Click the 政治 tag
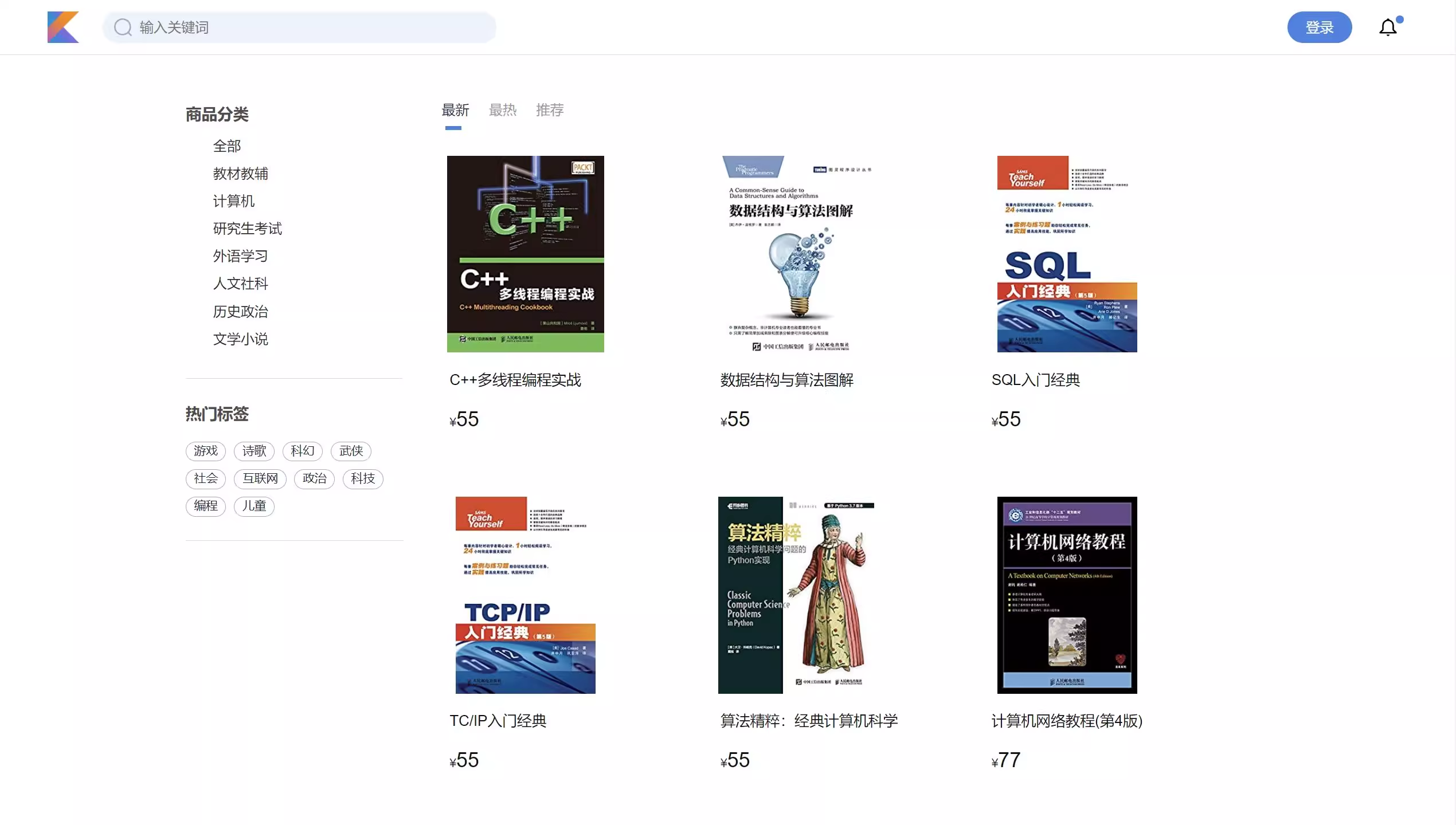Viewport: 1456px width, 825px height. point(314,478)
